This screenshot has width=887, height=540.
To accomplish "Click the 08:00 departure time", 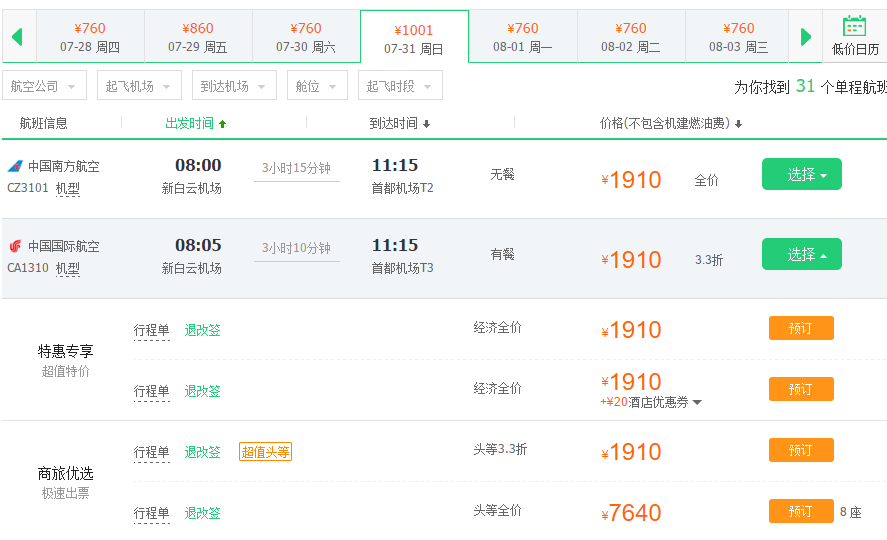I will [198, 165].
